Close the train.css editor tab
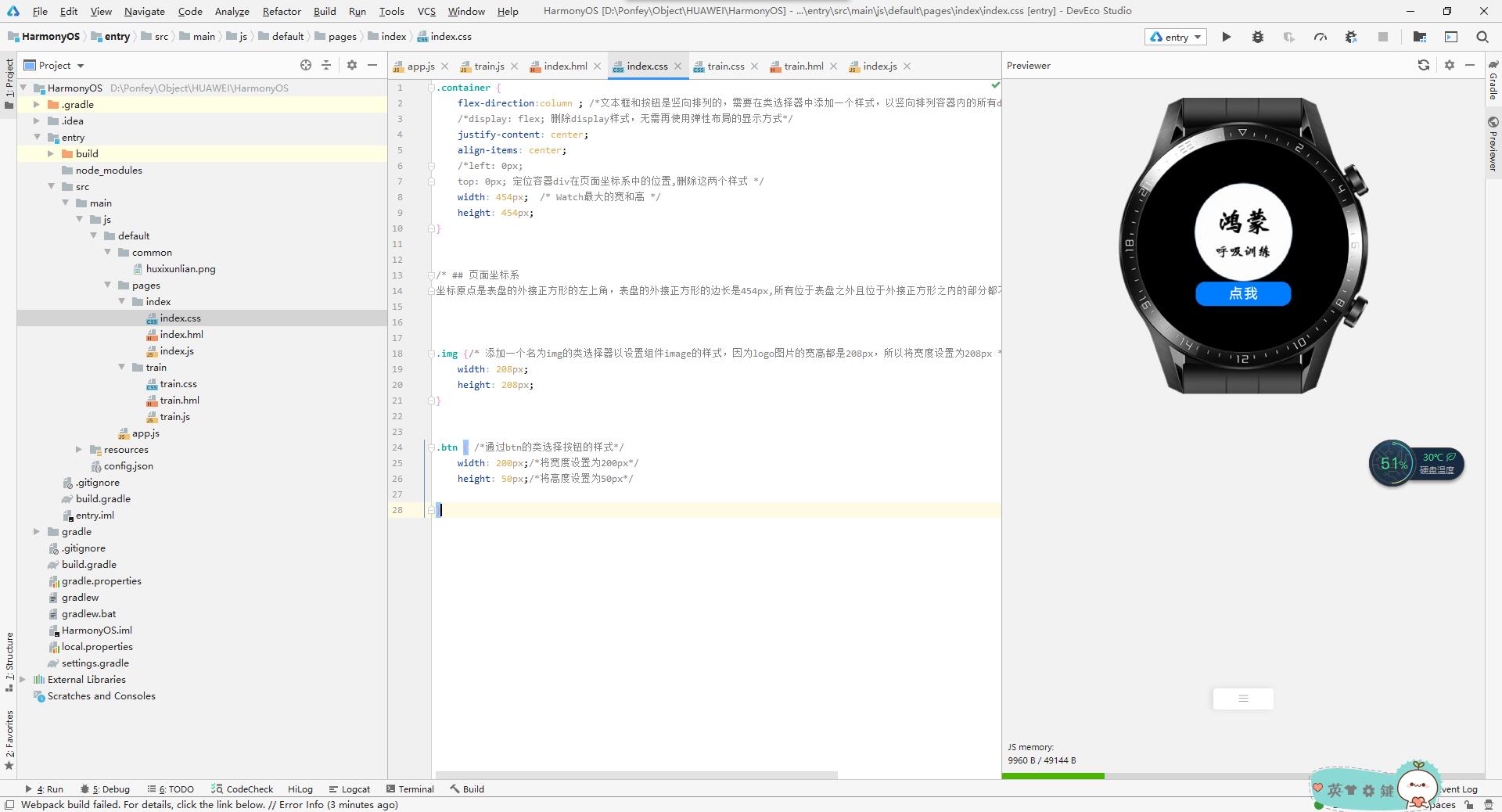1502x812 pixels. [x=754, y=66]
